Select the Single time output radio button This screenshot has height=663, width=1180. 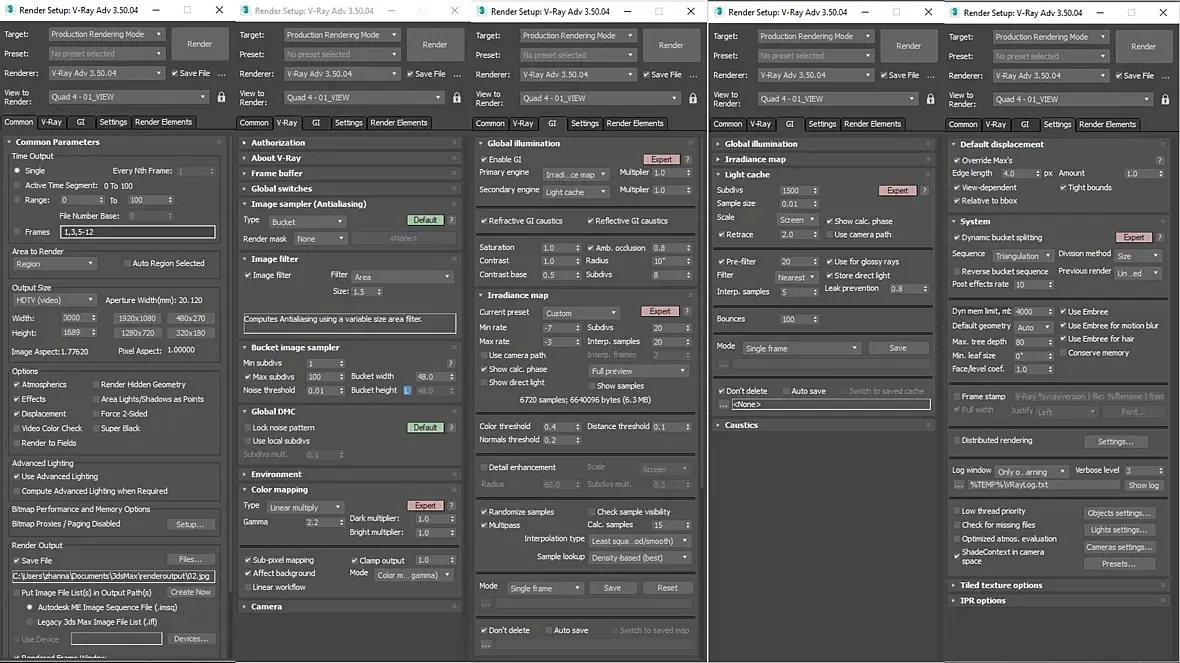click(17, 171)
